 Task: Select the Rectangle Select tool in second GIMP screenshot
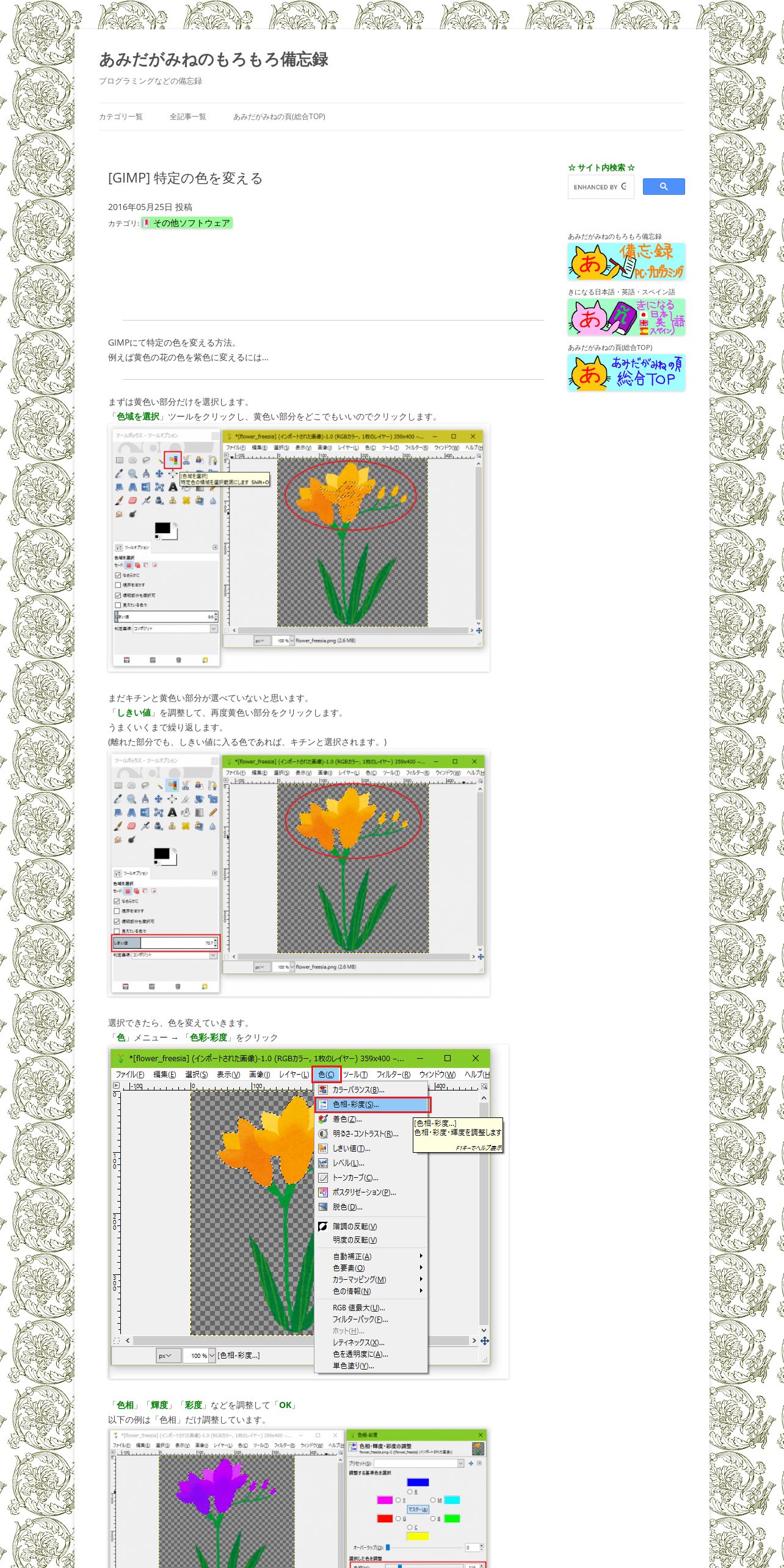click(118, 785)
